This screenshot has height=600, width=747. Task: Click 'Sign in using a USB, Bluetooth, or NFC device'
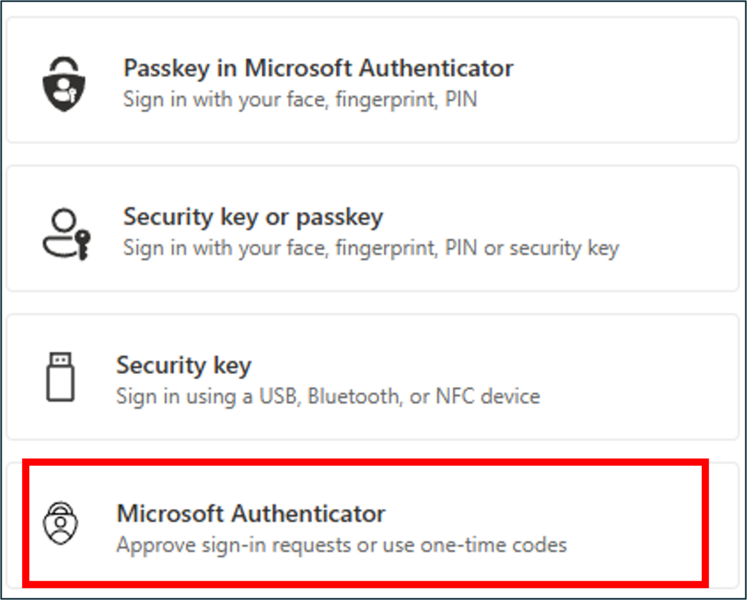[328, 396]
